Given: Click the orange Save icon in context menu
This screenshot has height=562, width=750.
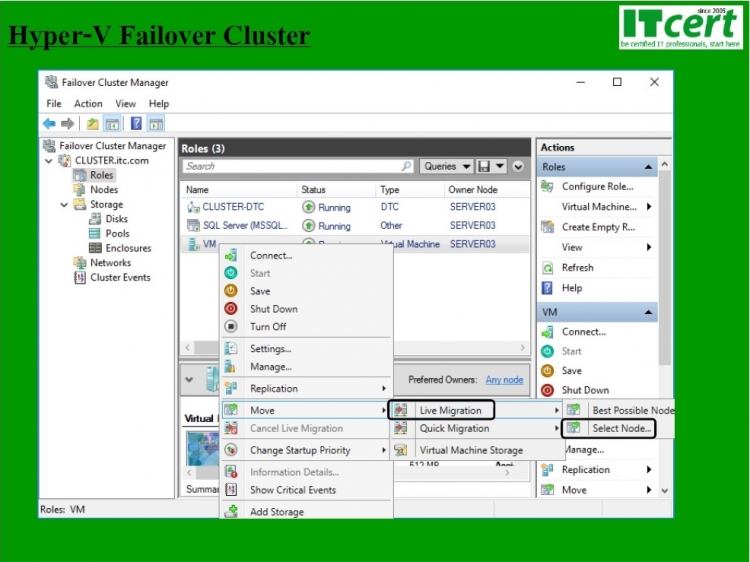Looking at the screenshot, I should tap(231, 291).
